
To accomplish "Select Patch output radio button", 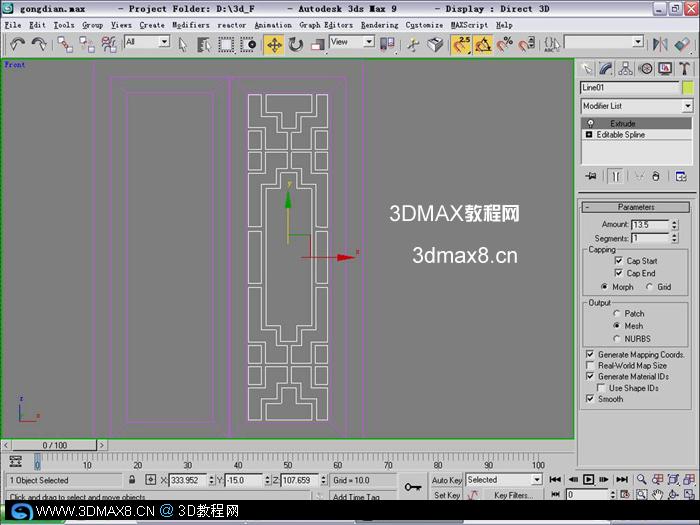I will [617, 313].
